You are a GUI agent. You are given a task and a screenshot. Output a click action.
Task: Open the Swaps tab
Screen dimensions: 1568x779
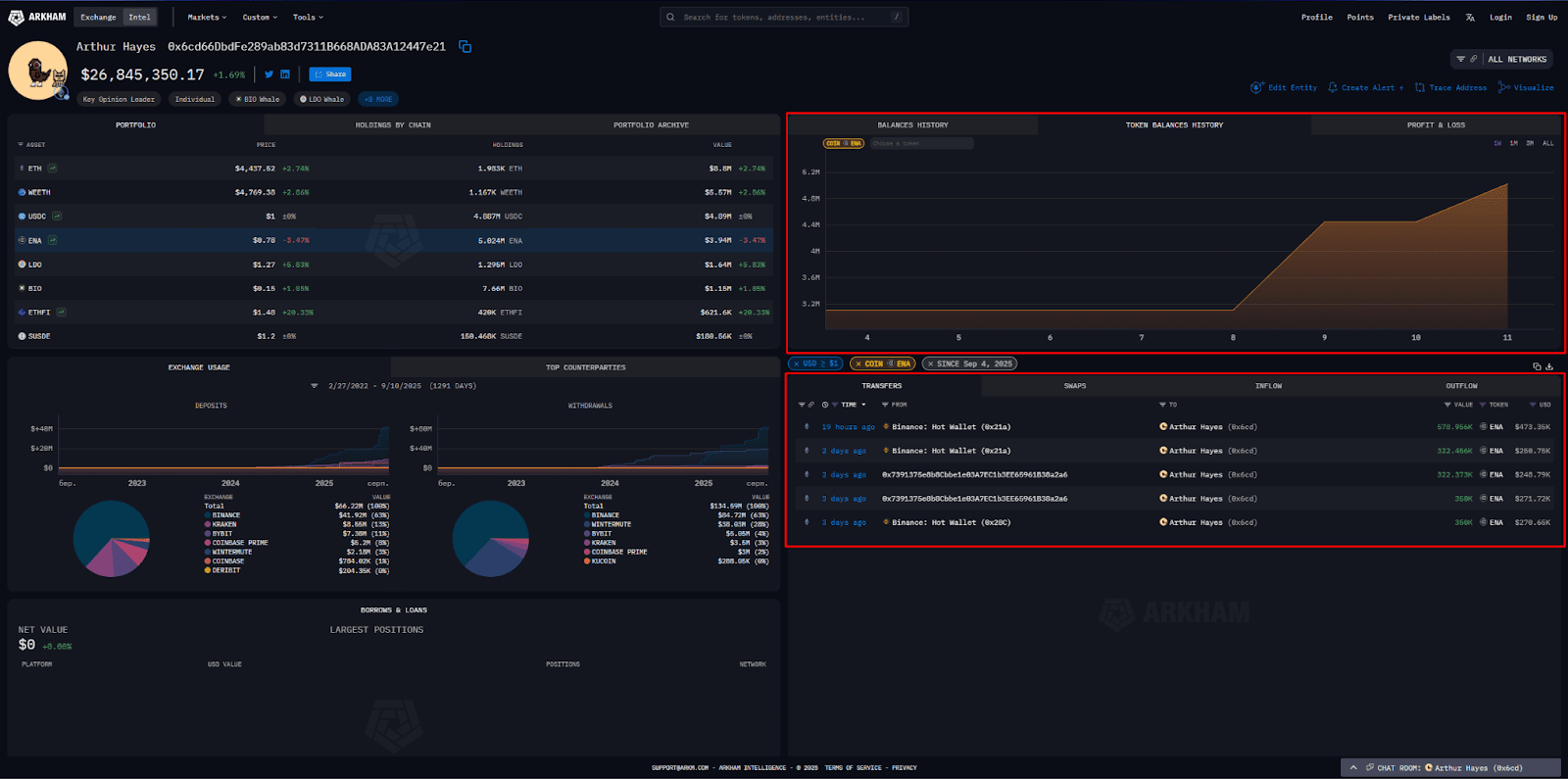point(1075,386)
